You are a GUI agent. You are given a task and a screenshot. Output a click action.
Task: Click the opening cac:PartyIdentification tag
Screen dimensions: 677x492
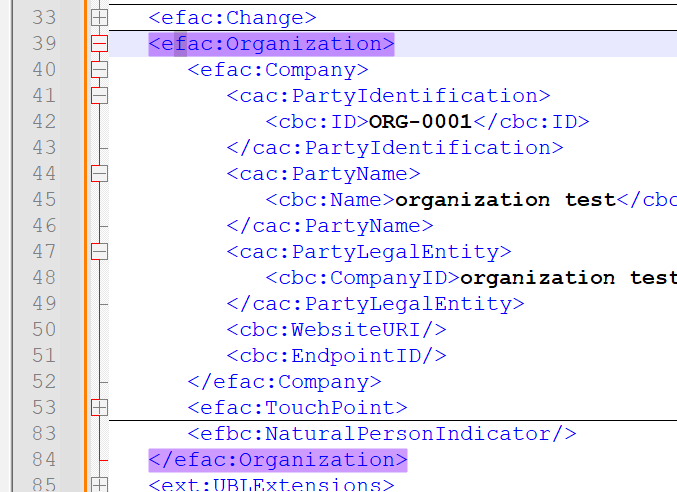389,96
